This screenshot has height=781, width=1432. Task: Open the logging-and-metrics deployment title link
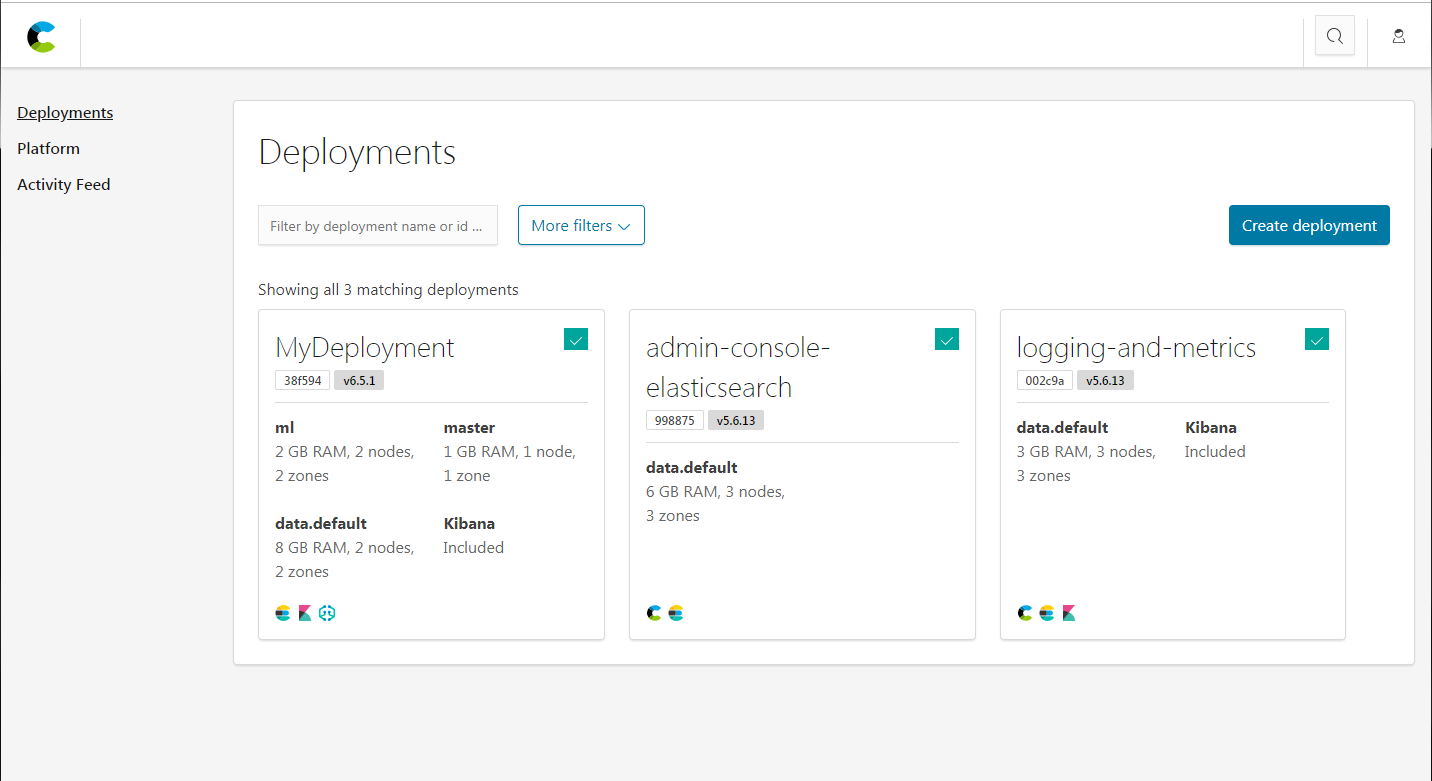pos(1136,347)
